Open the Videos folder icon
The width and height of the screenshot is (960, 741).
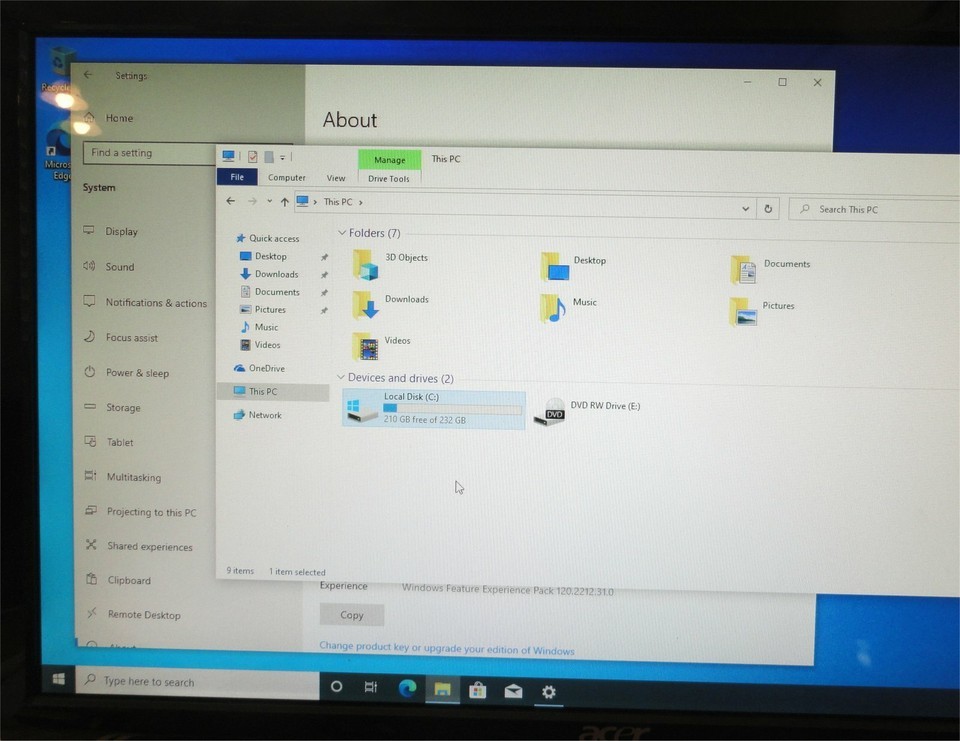[x=367, y=346]
